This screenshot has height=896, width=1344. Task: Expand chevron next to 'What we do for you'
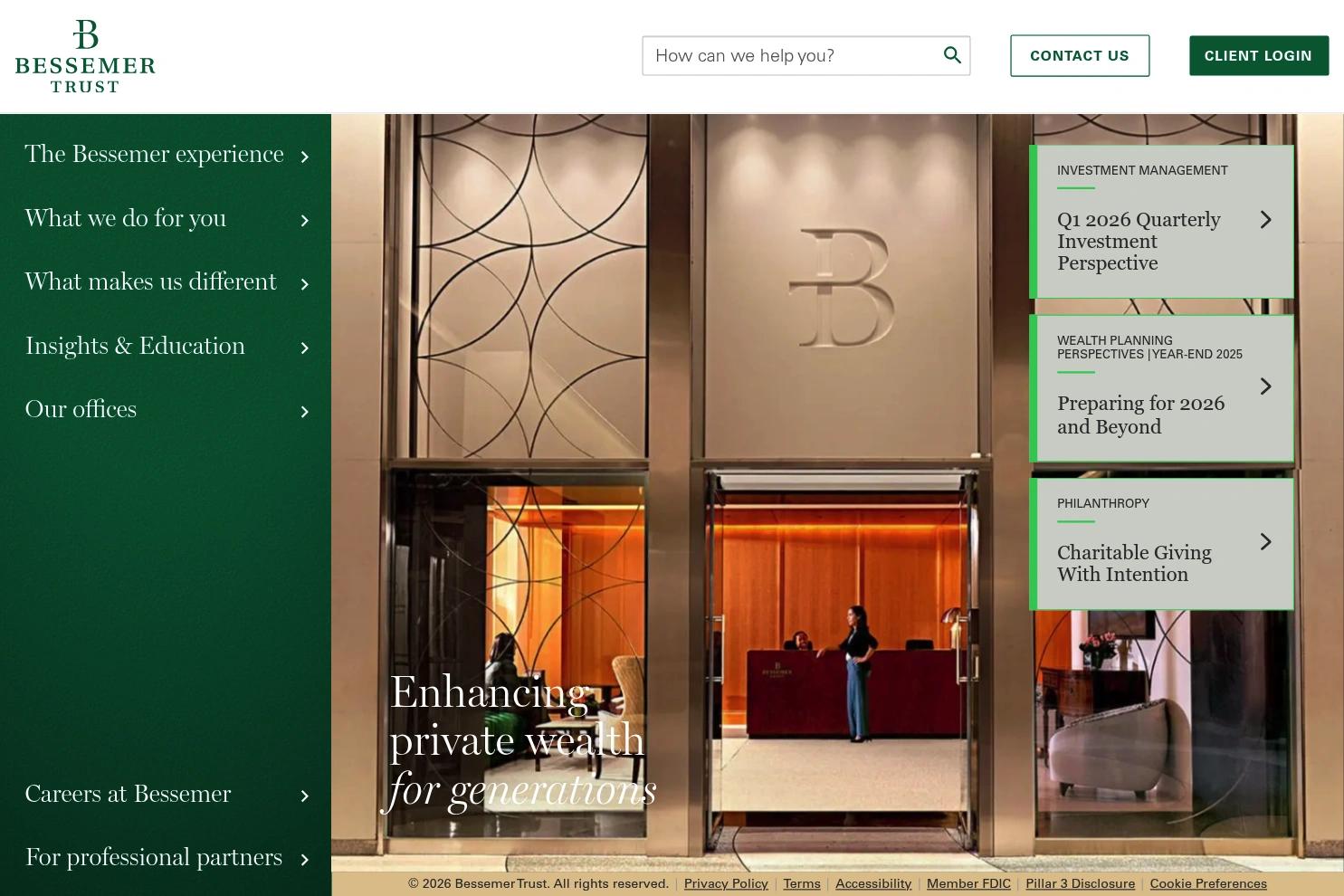305,221
